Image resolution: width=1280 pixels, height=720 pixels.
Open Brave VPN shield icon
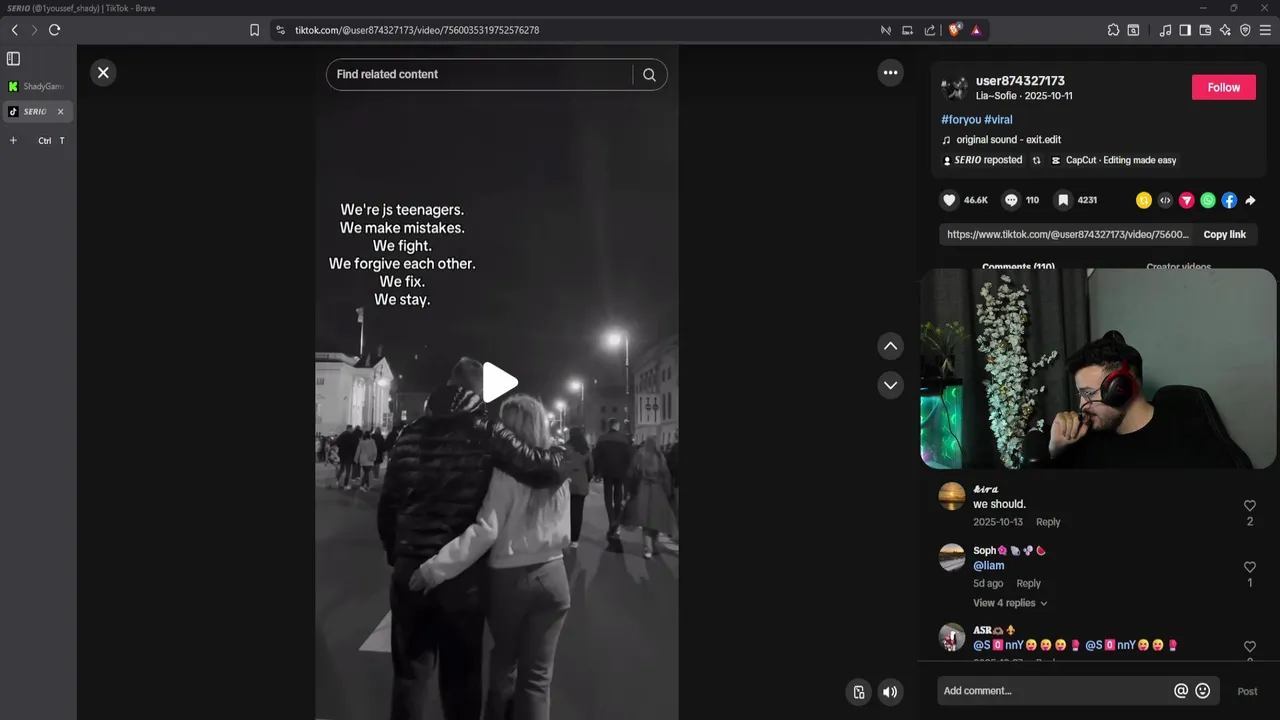(1245, 30)
